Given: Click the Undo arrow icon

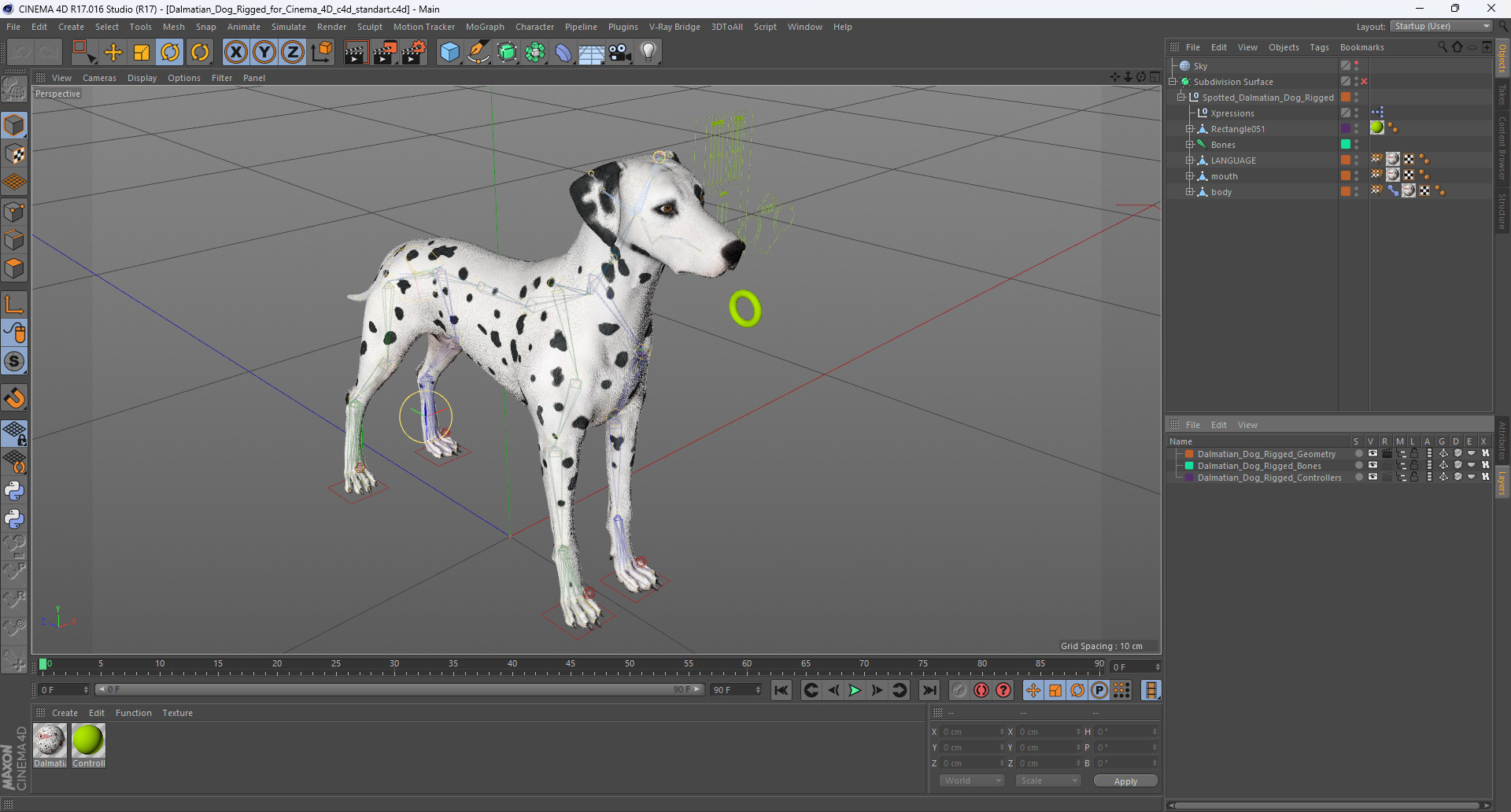Looking at the screenshot, I should tap(20, 53).
